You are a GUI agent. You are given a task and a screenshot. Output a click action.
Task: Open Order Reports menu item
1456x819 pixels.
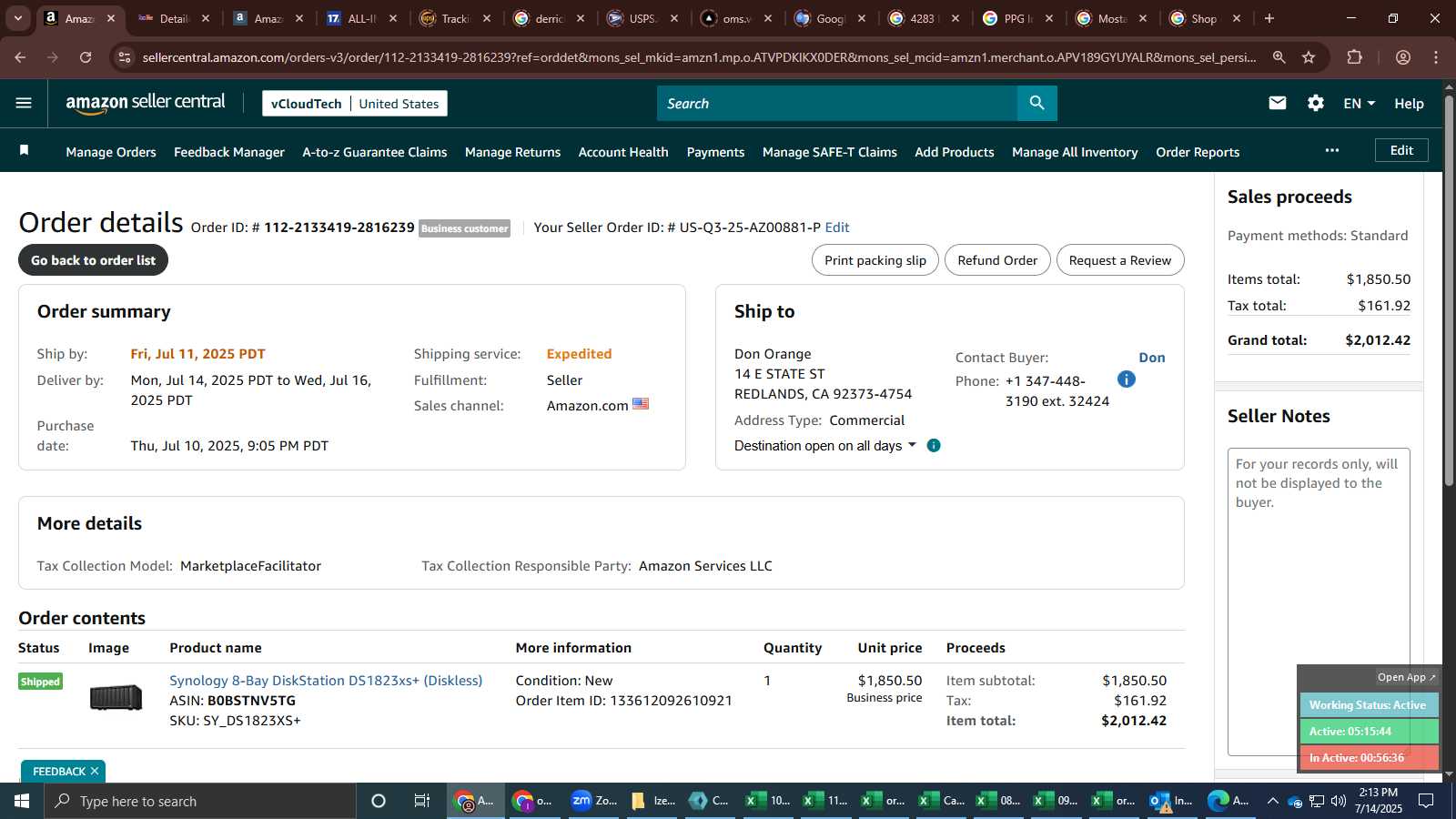click(x=1198, y=152)
